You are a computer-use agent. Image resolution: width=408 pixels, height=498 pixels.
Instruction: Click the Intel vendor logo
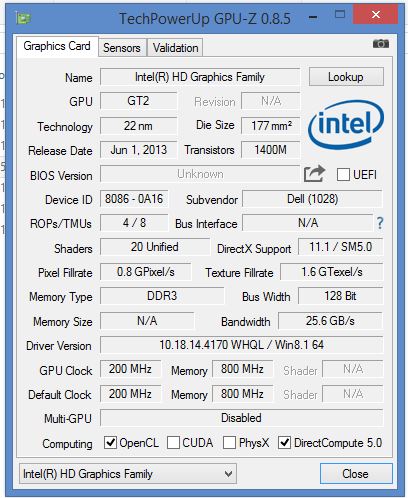tap(346, 125)
